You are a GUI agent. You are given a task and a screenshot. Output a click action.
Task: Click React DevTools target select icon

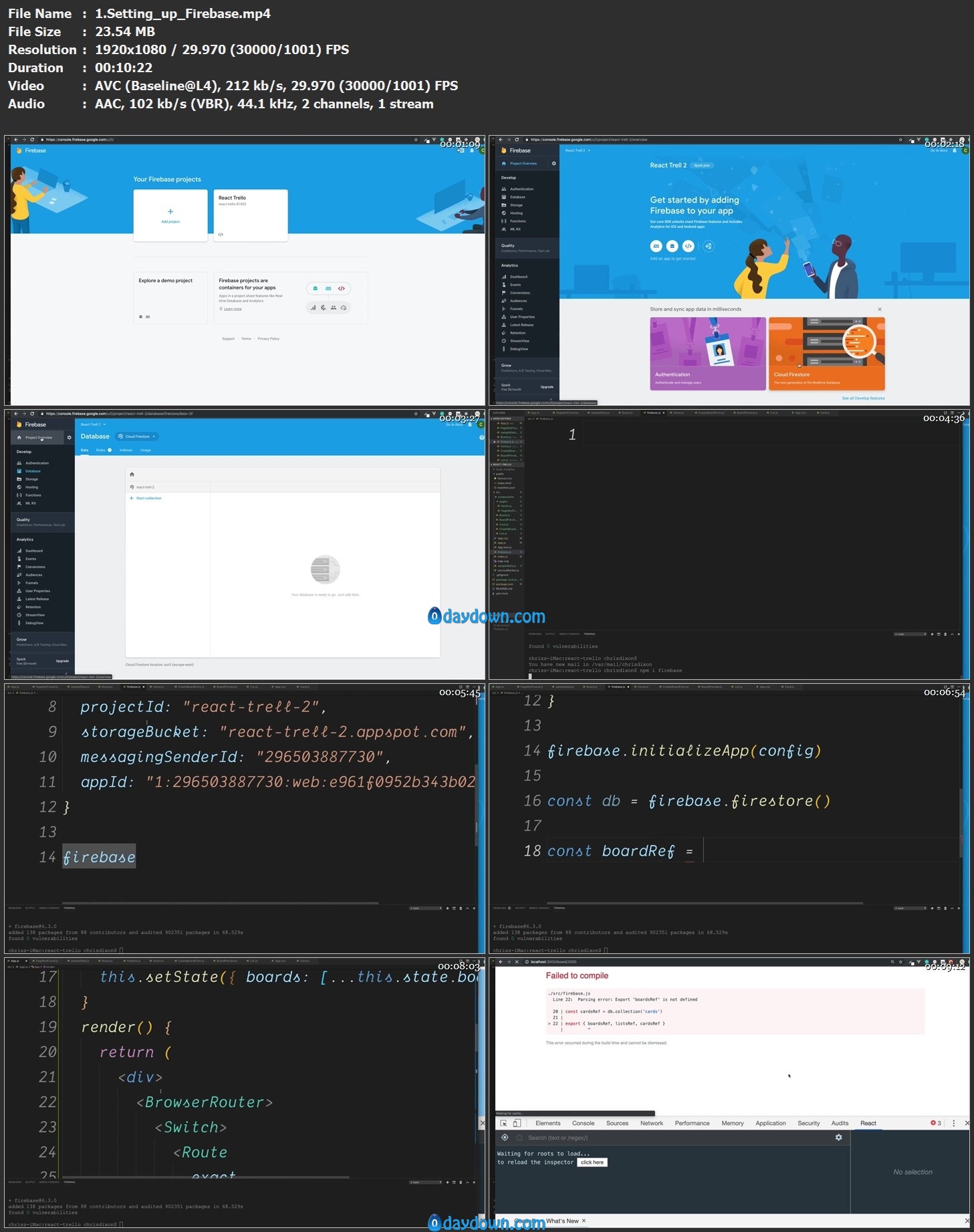(505, 1137)
